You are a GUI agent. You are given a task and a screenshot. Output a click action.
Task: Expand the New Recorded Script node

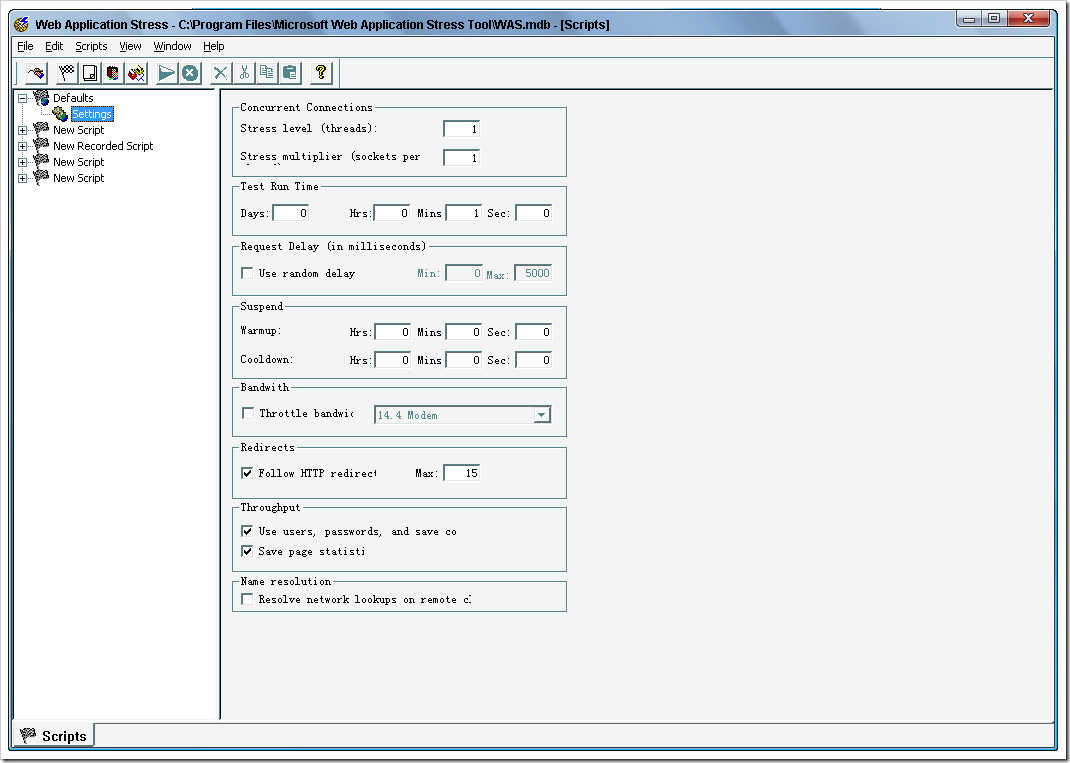pyautogui.click(x=23, y=146)
